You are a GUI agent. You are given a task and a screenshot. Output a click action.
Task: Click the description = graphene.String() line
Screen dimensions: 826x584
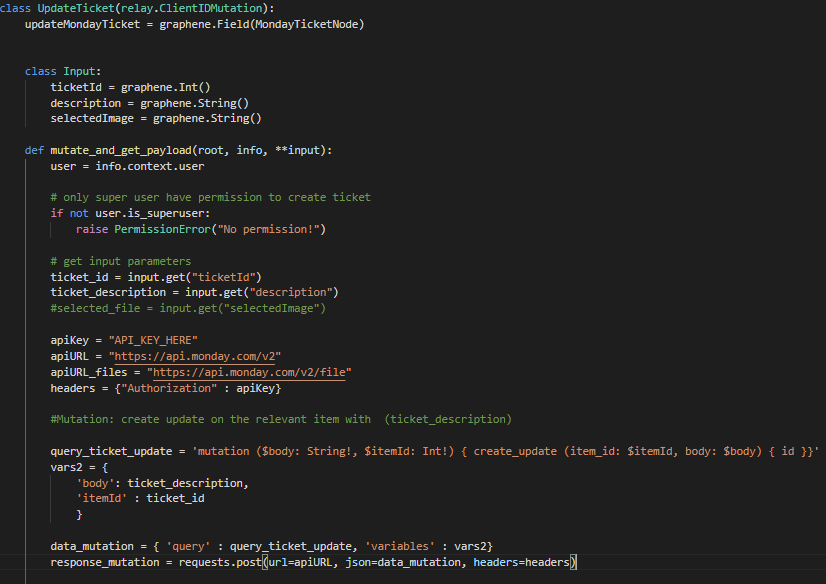(150, 103)
